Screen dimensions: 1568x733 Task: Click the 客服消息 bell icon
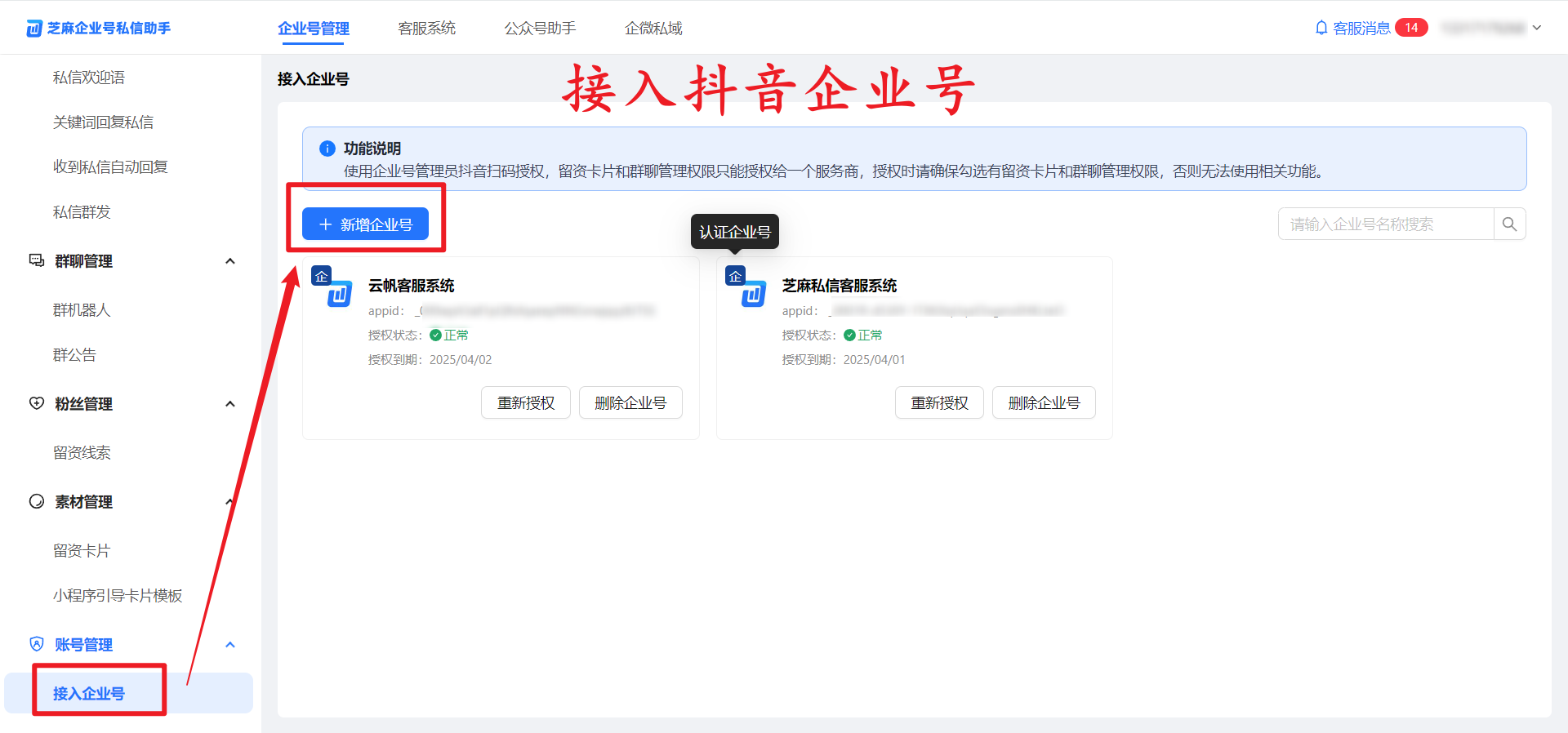coord(1321,28)
